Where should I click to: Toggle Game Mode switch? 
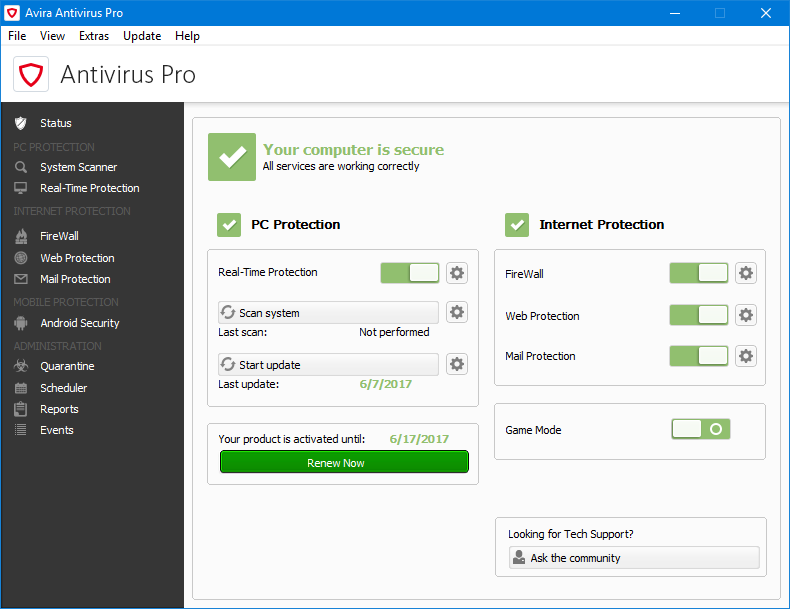700,429
